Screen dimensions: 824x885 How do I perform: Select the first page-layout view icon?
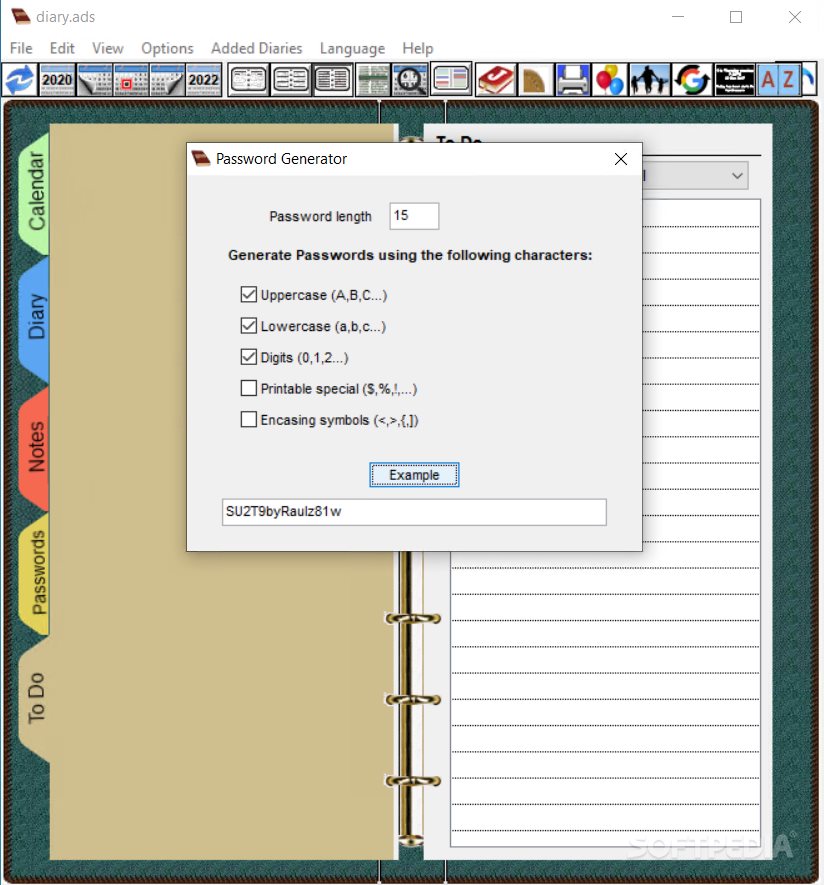pyautogui.click(x=248, y=80)
